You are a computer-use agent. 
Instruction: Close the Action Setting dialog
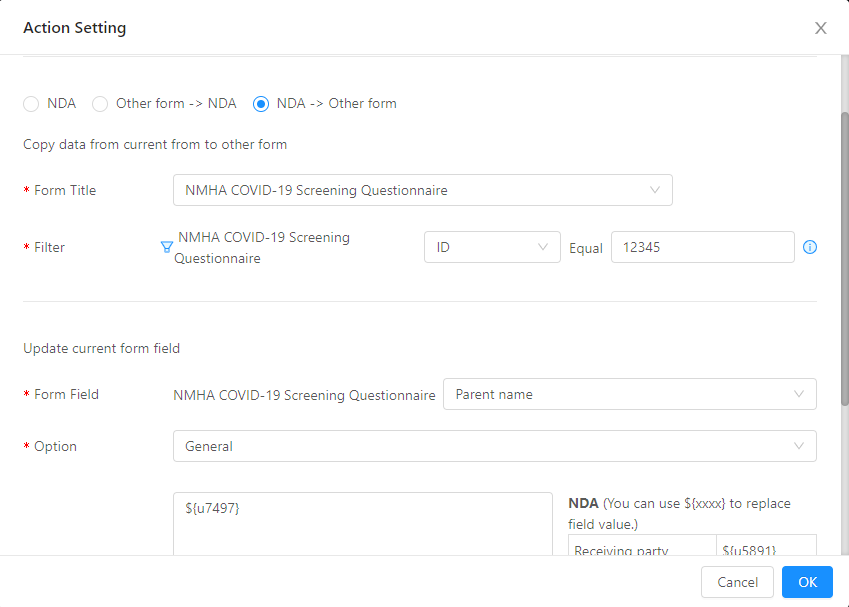[x=820, y=28]
